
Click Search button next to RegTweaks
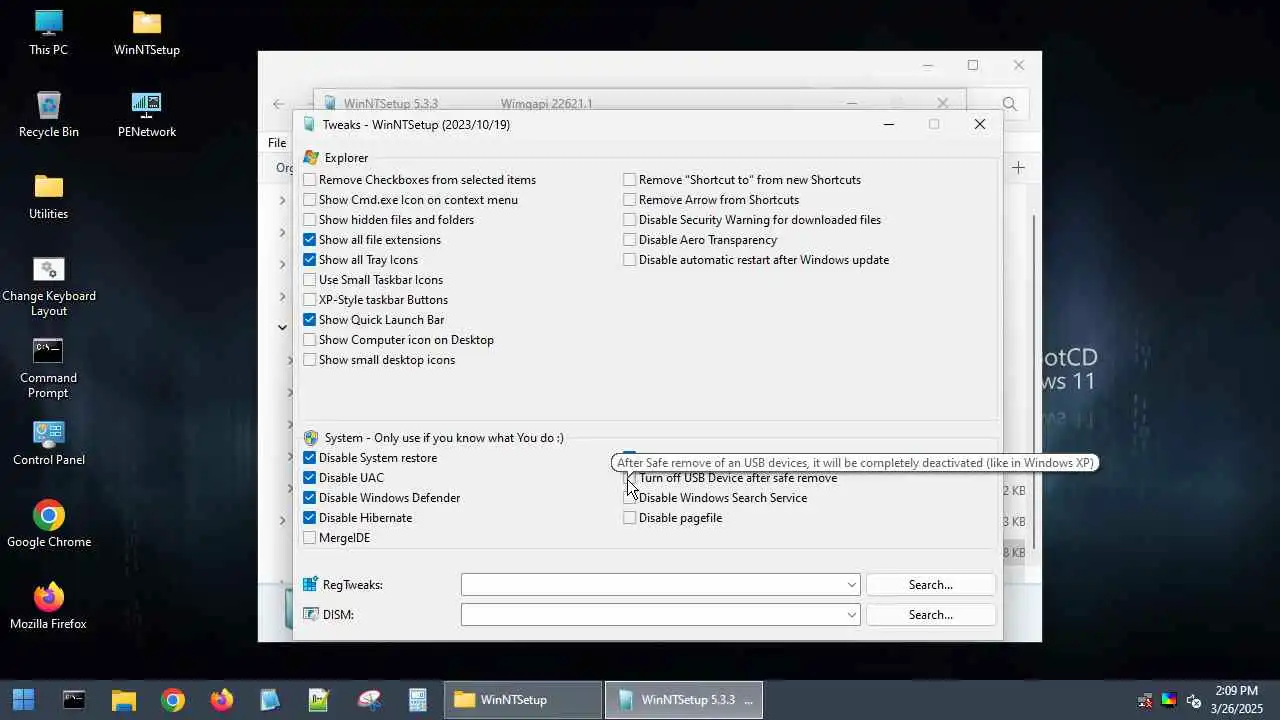point(931,585)
